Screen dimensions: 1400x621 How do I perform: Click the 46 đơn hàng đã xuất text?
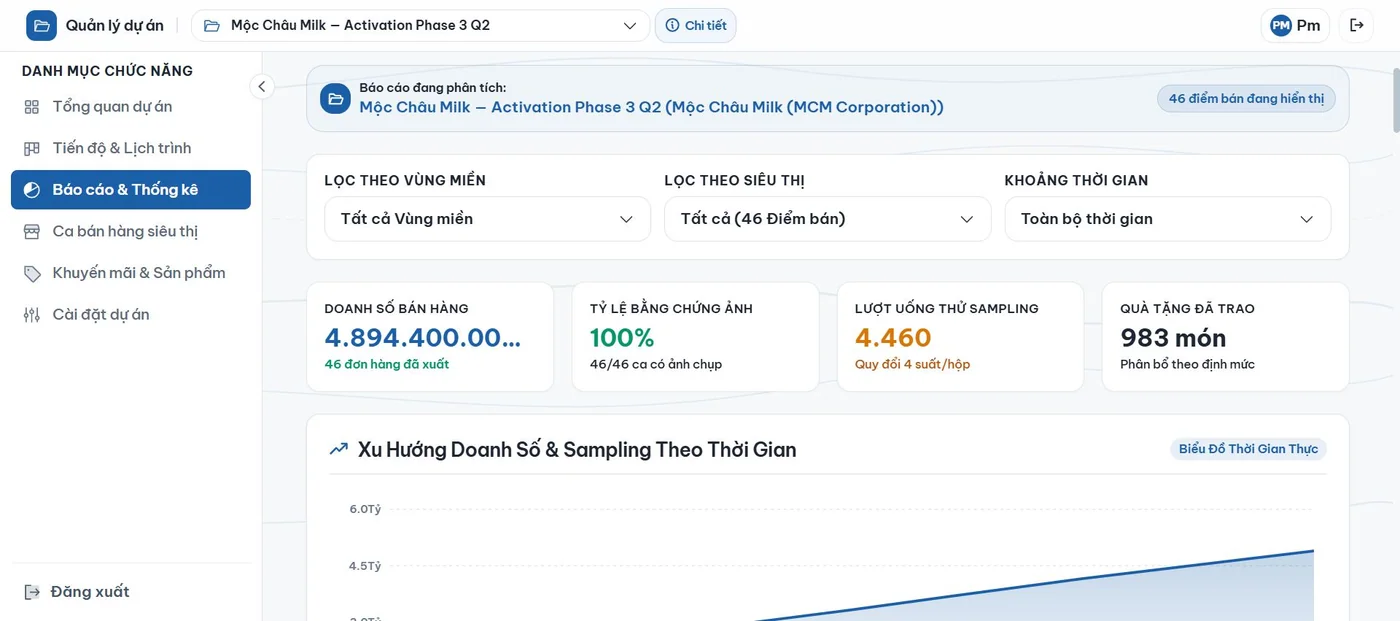click(x=387, y=364)
